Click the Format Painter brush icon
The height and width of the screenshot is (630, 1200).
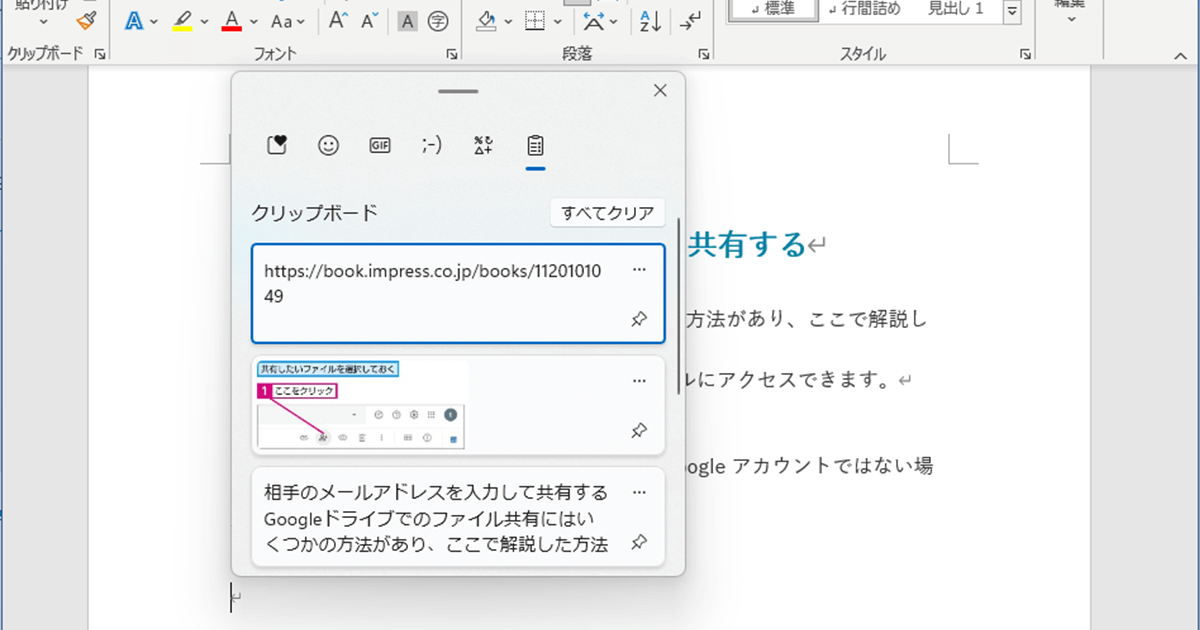click(x=86, y=20)
